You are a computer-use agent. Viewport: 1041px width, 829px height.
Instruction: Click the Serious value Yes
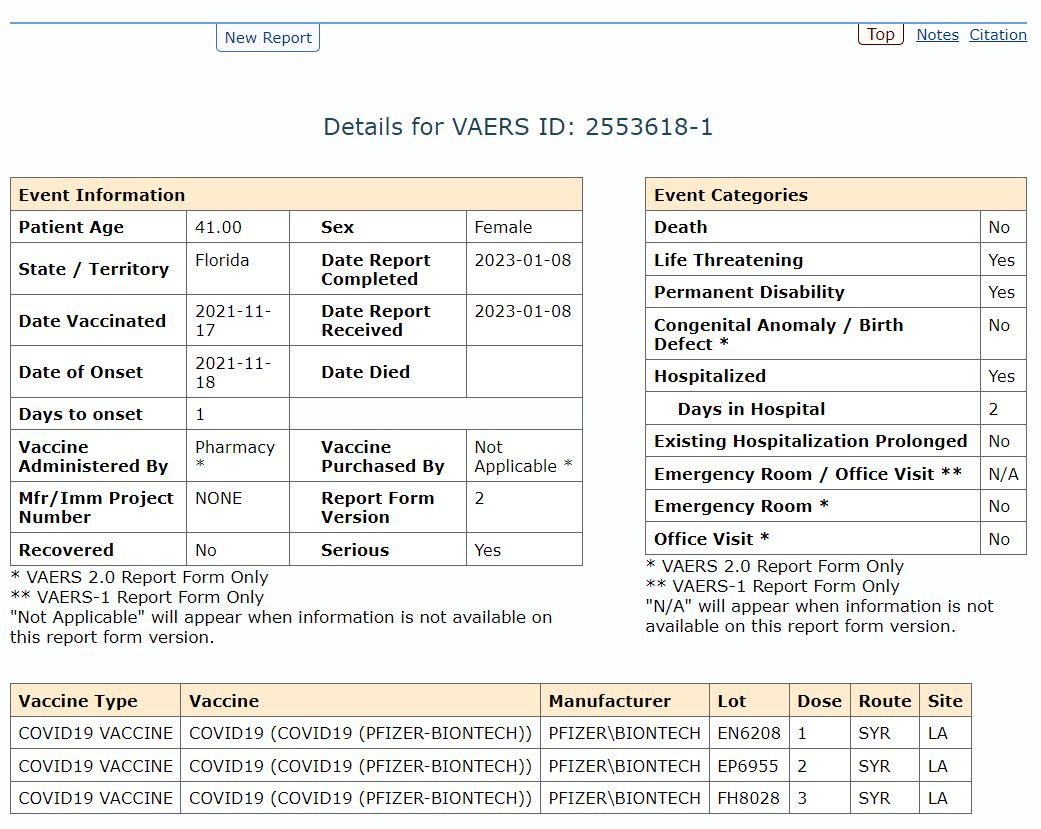(487, 550)
